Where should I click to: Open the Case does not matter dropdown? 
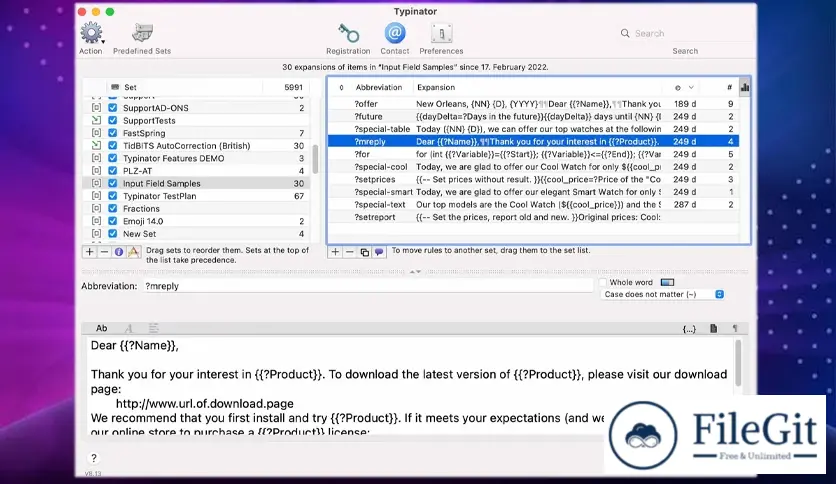pyautogui.click(x=662, y=294)
